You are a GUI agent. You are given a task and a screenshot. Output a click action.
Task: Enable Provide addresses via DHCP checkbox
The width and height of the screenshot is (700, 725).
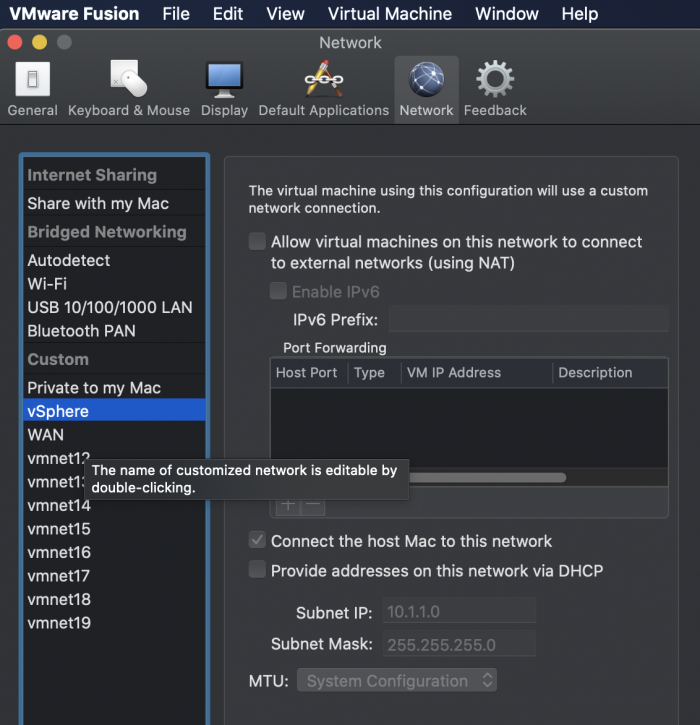(257, 570)
